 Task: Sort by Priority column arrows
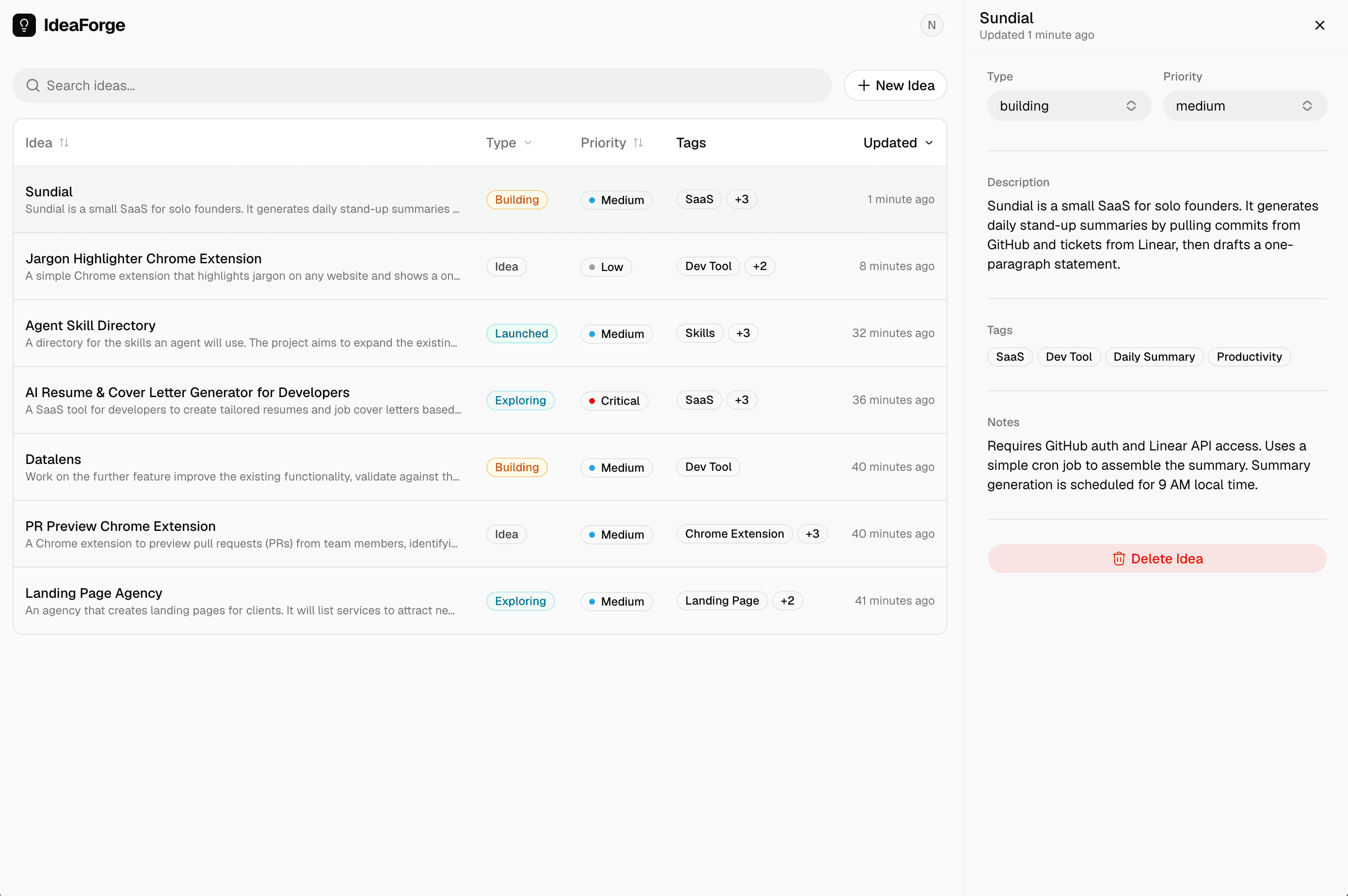(x=638, y=143)
